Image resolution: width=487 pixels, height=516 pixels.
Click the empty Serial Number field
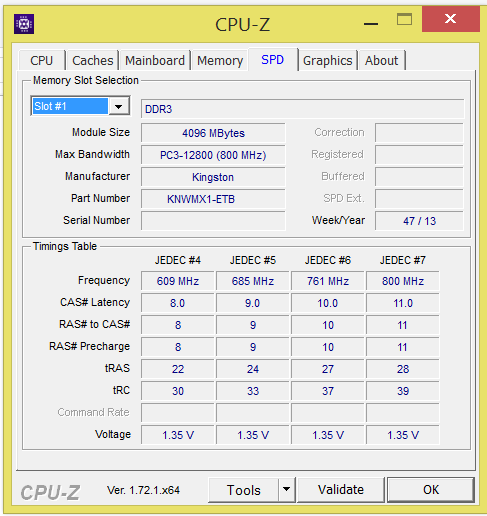[x=213, y=221]
